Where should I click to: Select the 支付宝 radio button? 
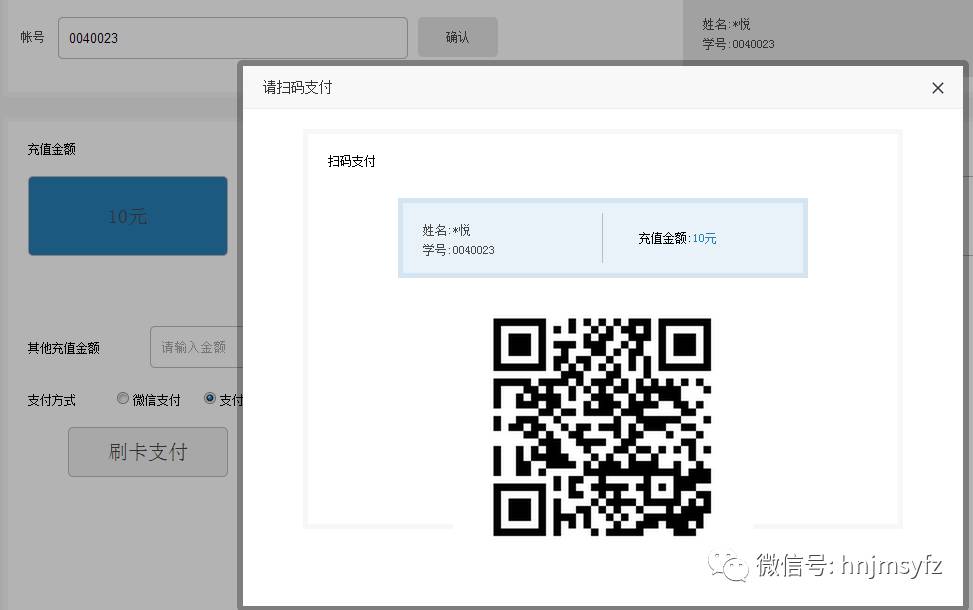point(210,398)
